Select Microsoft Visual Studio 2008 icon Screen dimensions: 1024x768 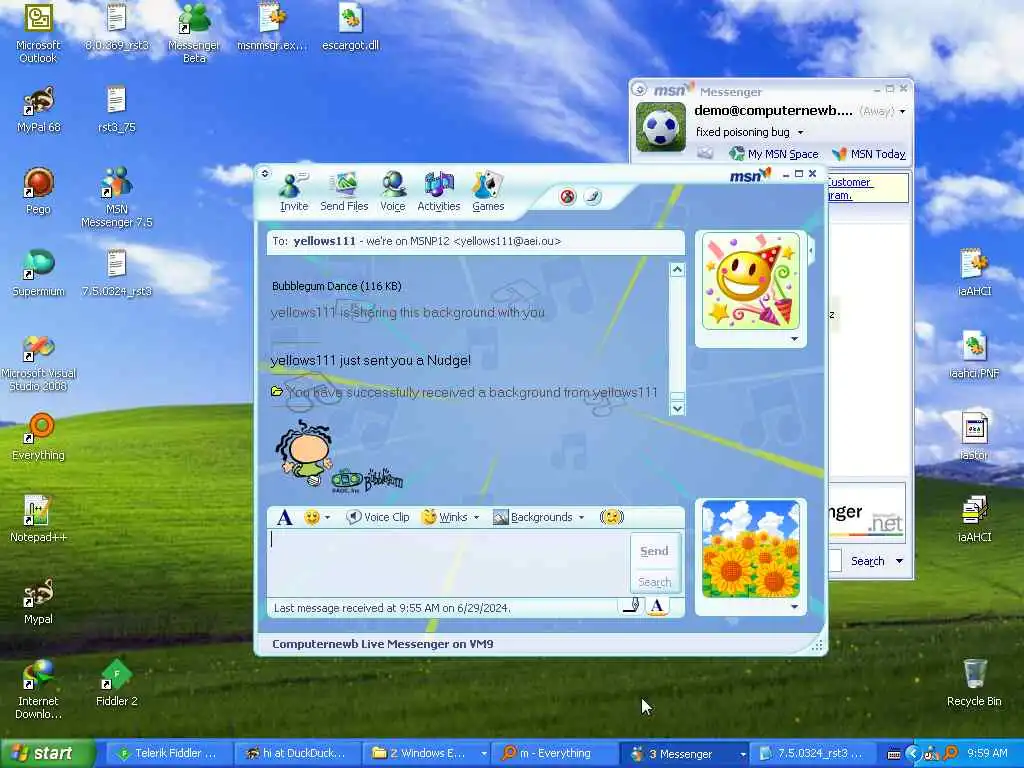[39, 363]
